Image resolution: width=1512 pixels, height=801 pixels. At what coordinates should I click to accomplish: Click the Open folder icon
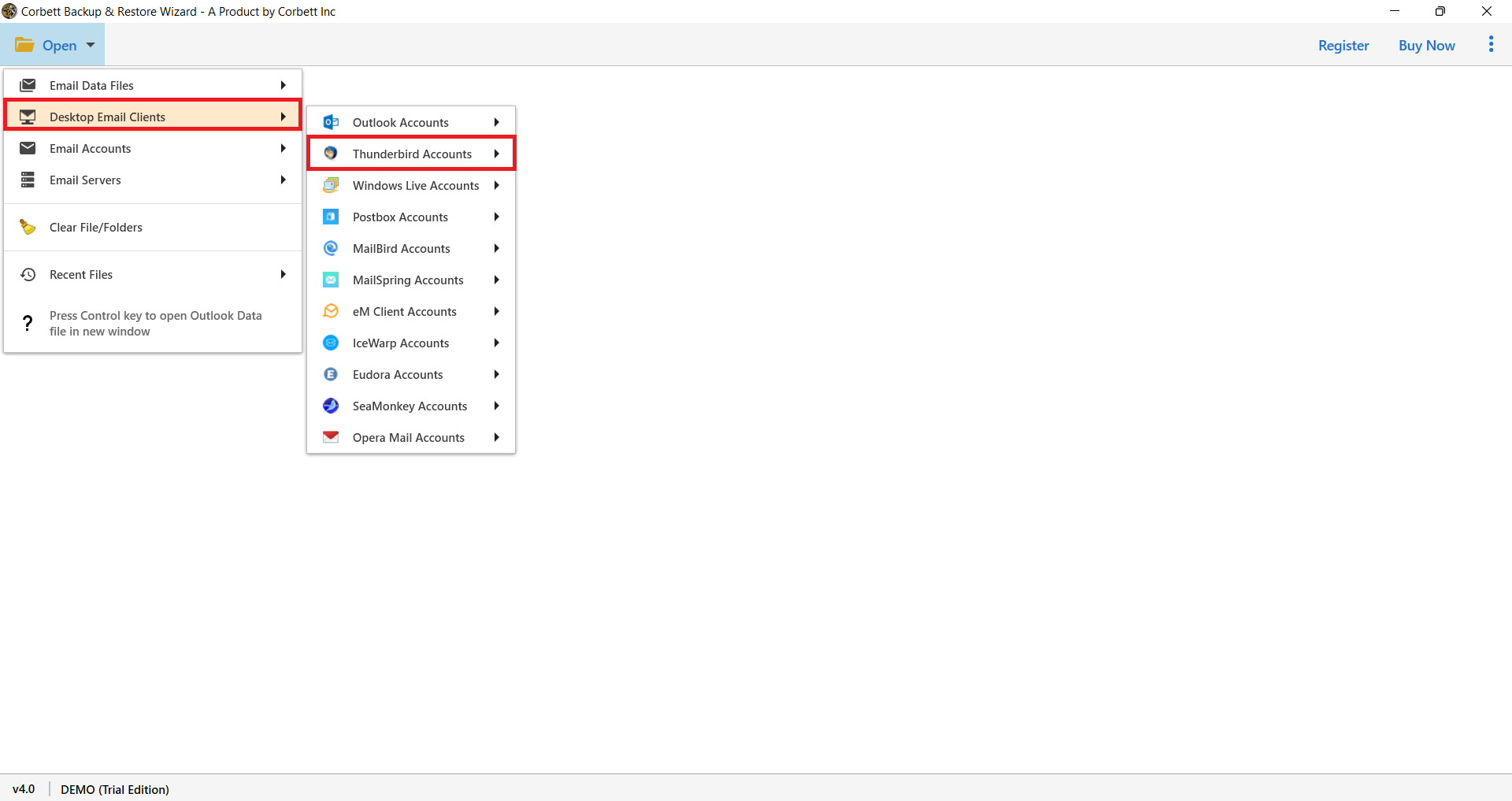pos(24,45)
